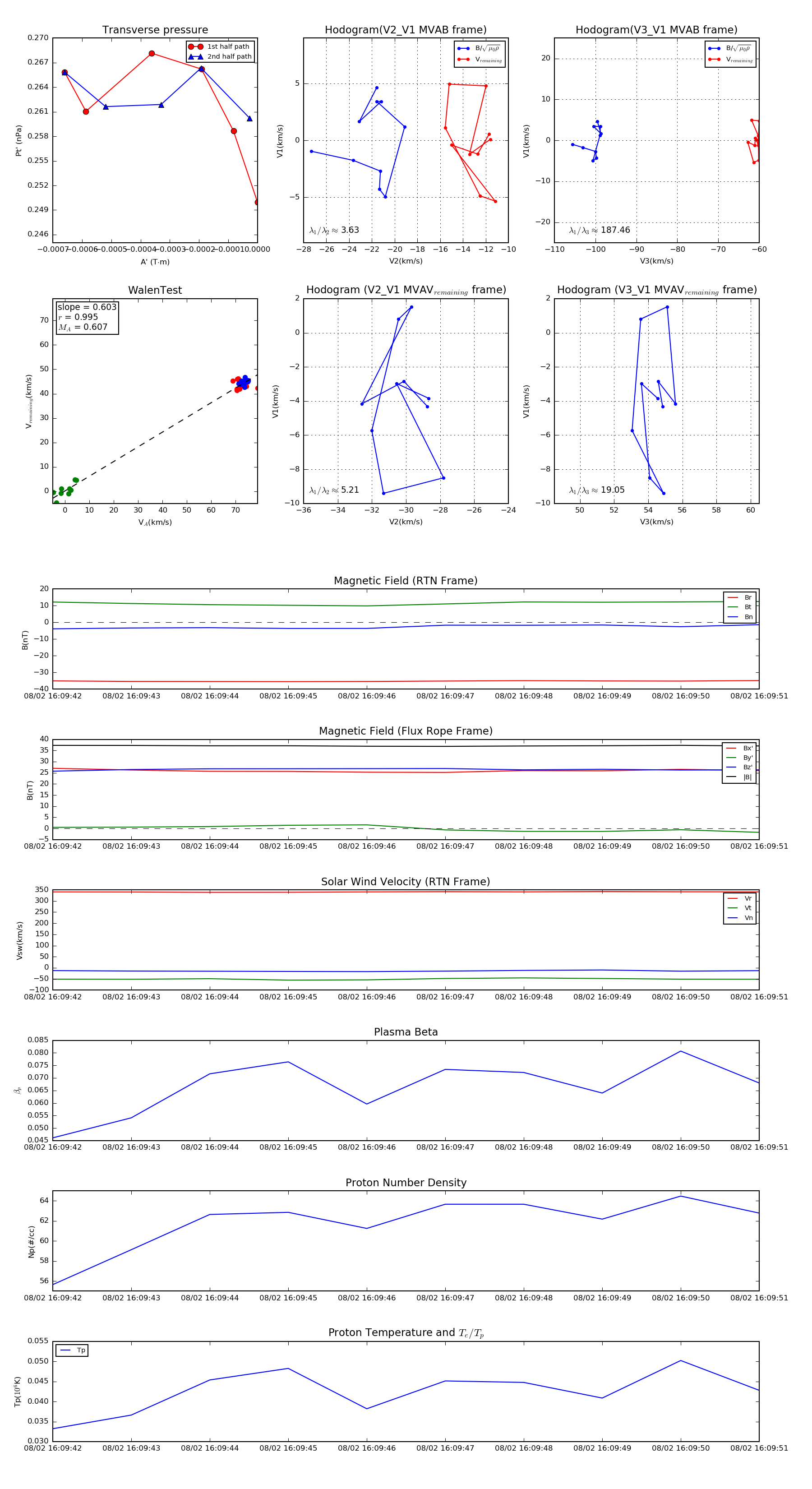Click the 'Transverse pressure' plot title
Image resolution: width=812 pixels, height=1489 pixels.
(155, 30)
